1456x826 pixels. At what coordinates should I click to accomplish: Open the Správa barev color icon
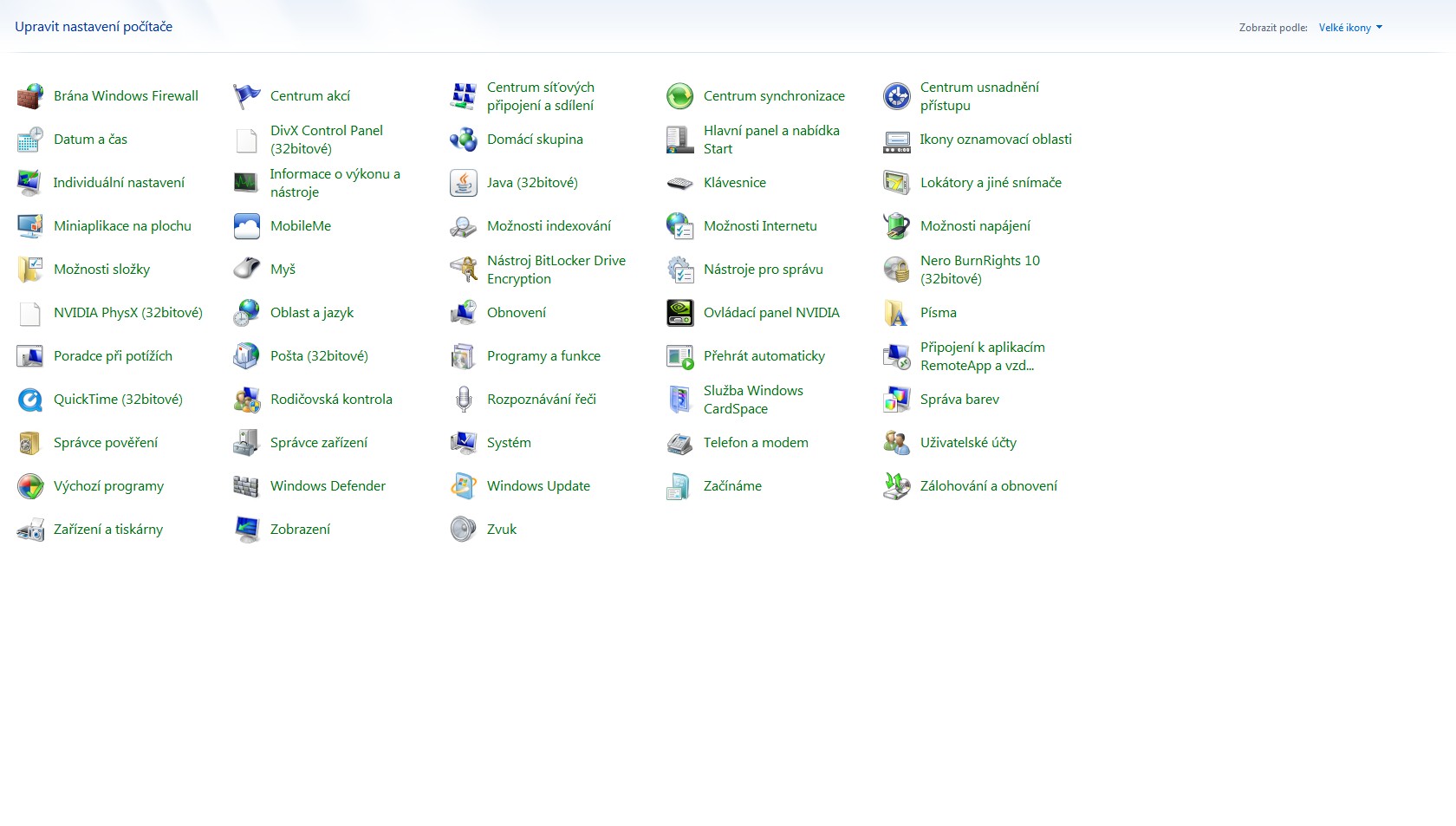point(897,400)
